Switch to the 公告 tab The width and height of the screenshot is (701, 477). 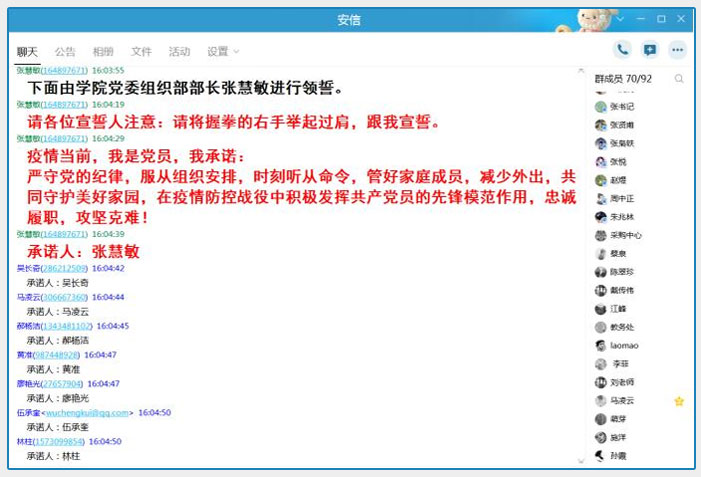[65, 52]
